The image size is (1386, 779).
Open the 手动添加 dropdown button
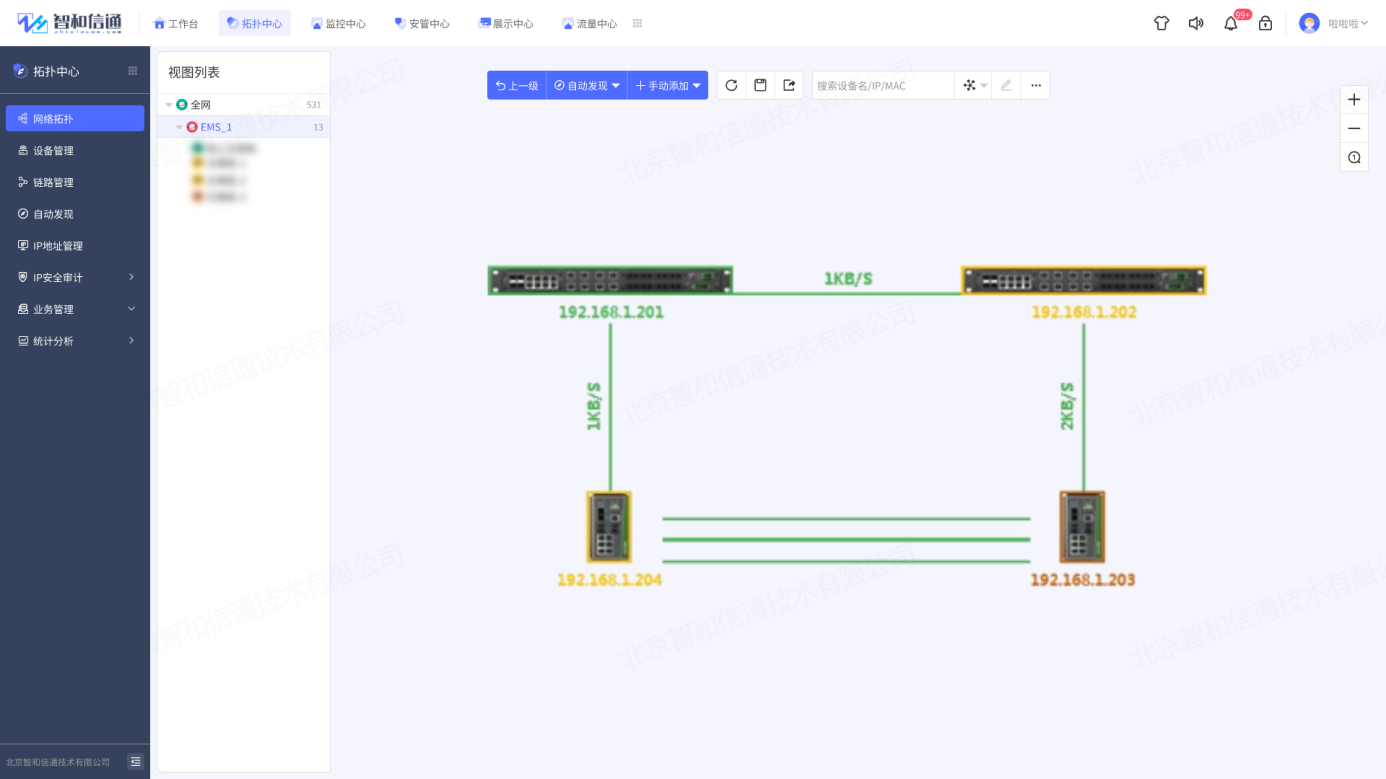coord(668,86)
